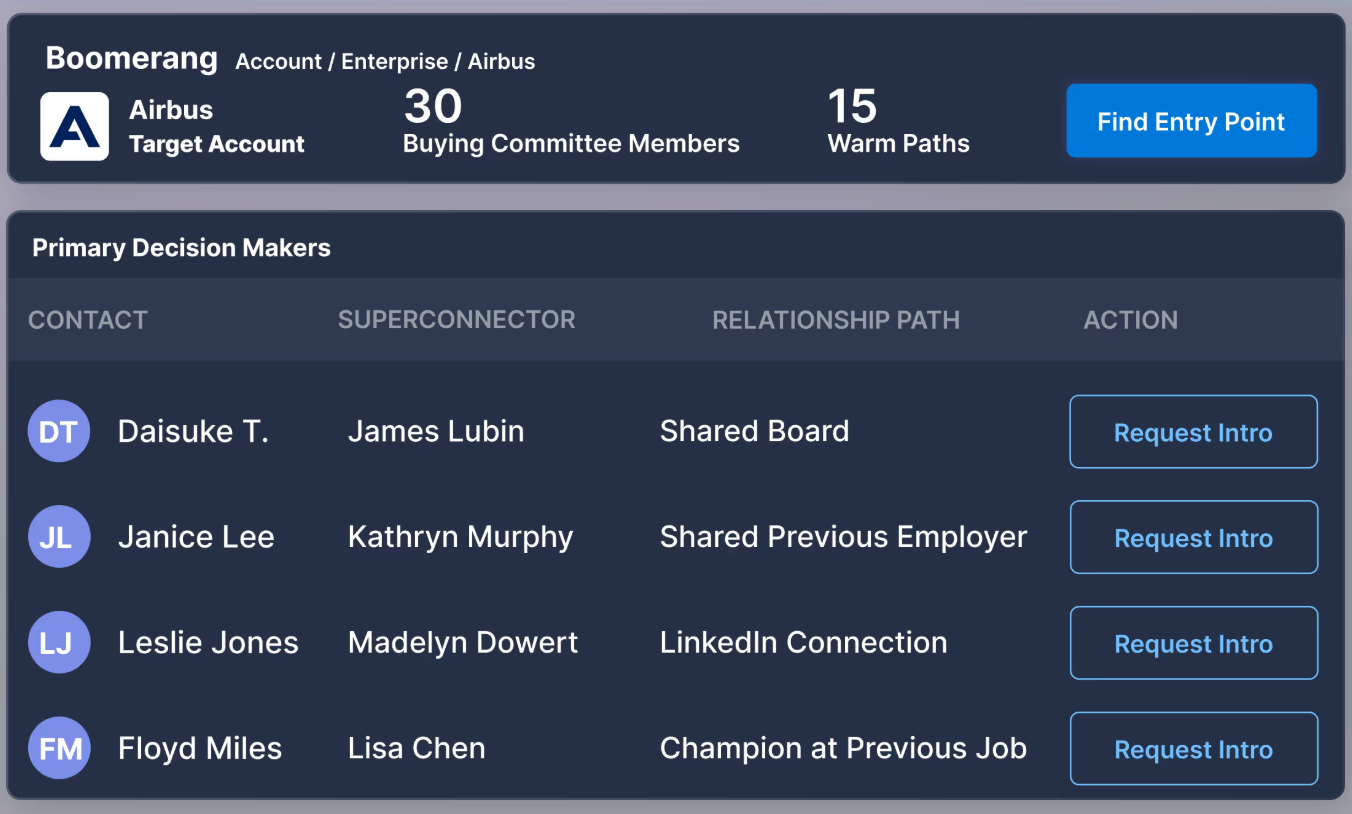This screenshot has width=1352, height=814.
Task: Click the Find Entry Point button
Action: (x=1191, y=121)
